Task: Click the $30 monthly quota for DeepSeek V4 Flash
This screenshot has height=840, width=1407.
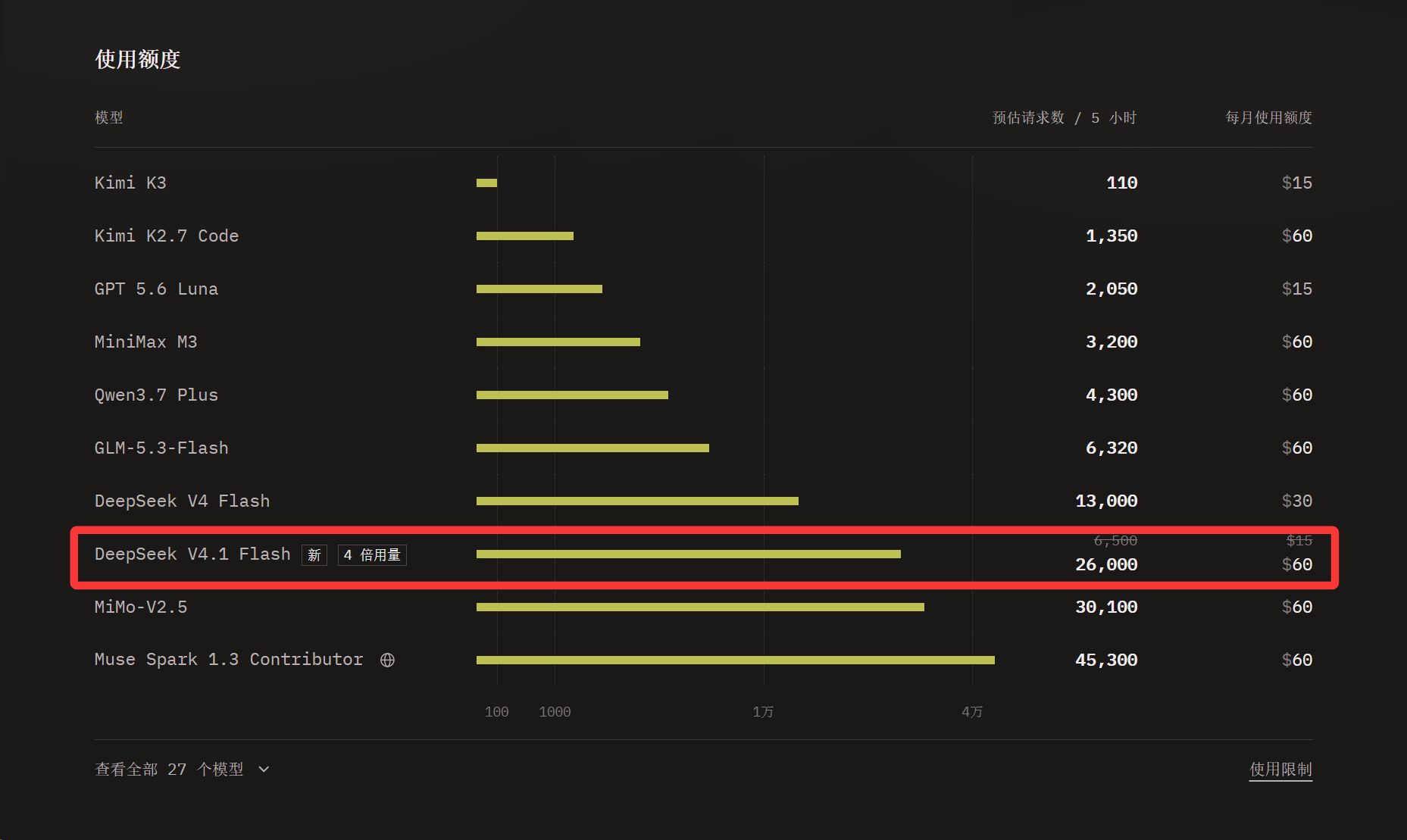Action: pyautogui.click(x=1297, y=501)
